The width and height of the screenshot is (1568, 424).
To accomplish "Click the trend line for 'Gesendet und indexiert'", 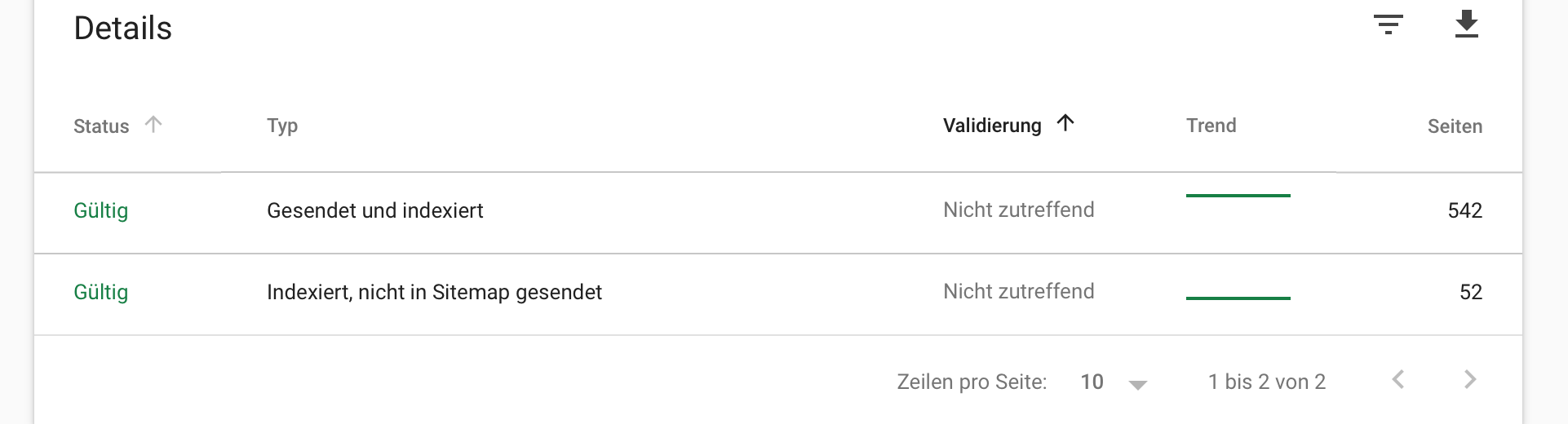I will pos(1238,196).
